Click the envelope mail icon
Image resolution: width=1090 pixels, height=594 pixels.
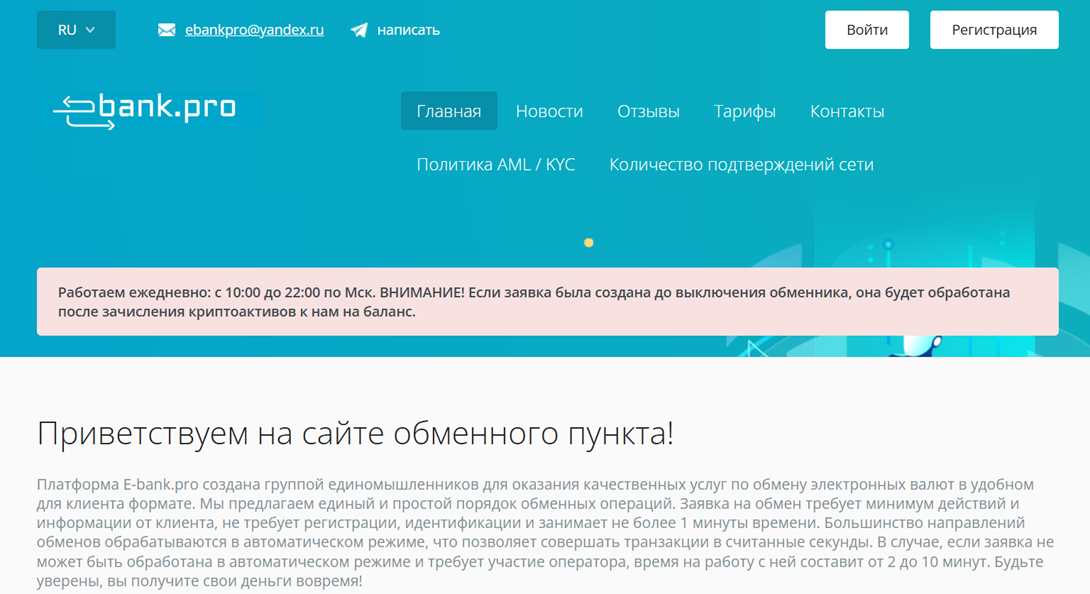[x=167, y=30]
